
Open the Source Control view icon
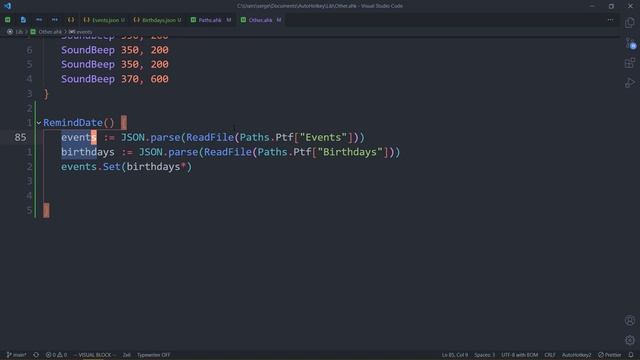[630, 43]
